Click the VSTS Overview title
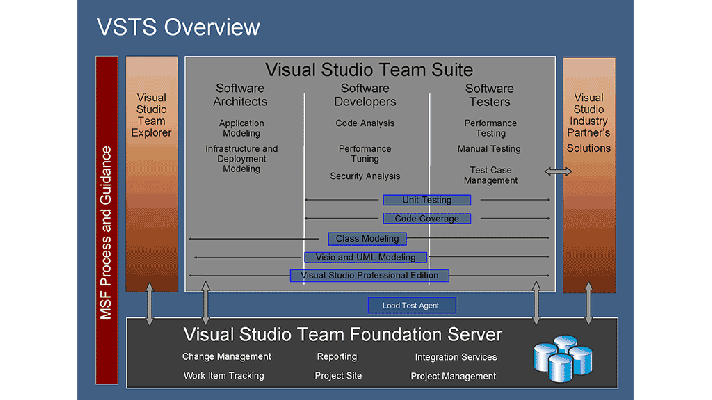 (x=178, y=27)
